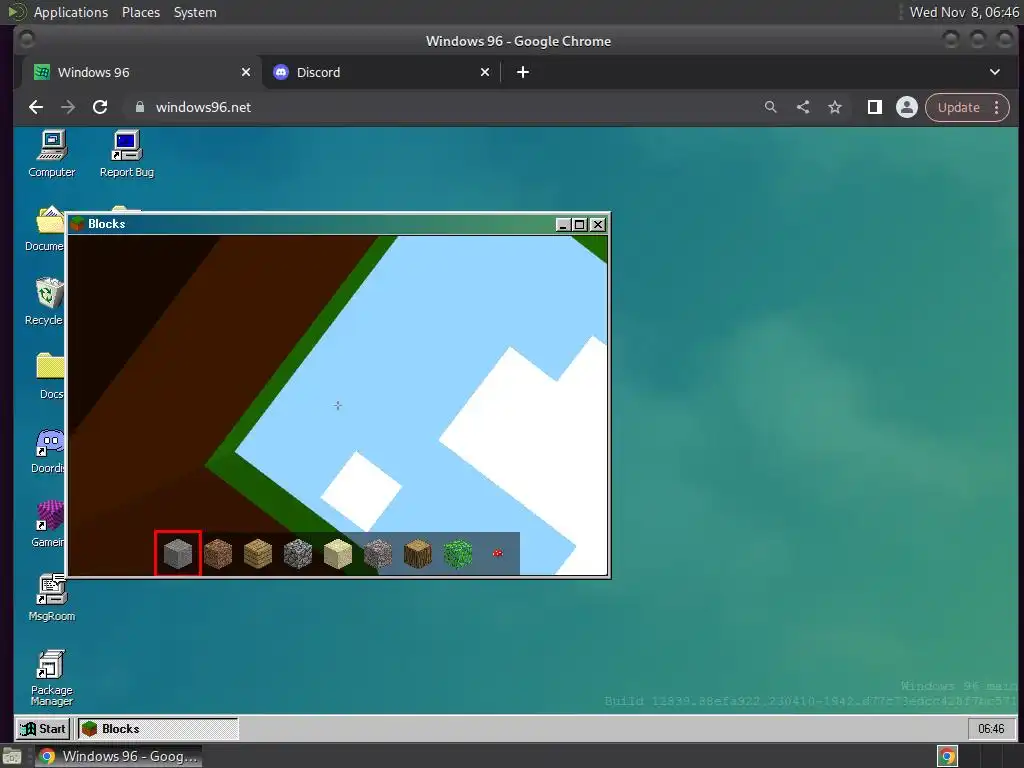This screenshot has height=768, width=1024.
Task: Click Windows 96 - Google Chrome panel task
Action: pos(119,756)
